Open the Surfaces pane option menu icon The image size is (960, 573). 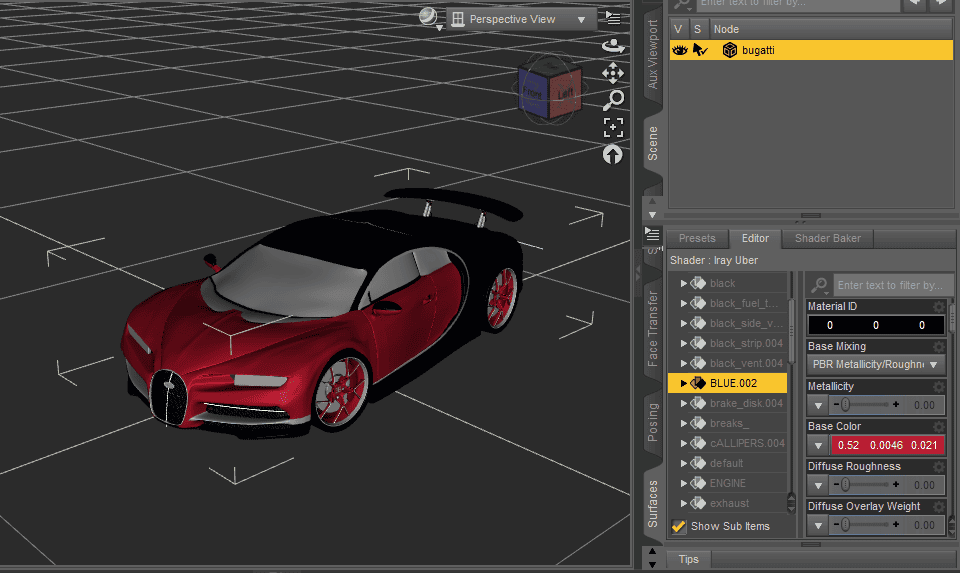click(652, 234)
